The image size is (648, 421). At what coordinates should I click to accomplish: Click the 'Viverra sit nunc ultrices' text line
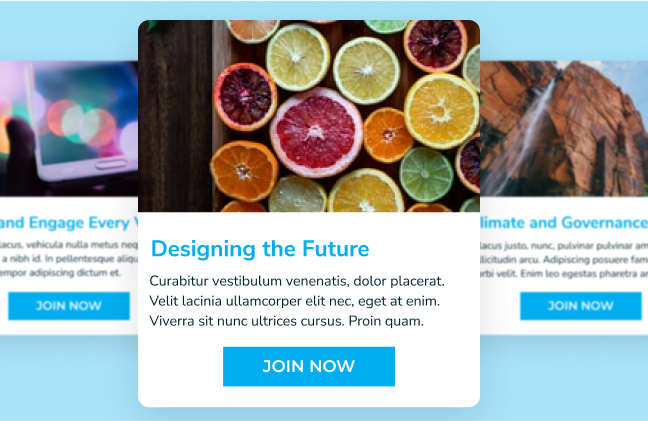[x=286, y=321]
